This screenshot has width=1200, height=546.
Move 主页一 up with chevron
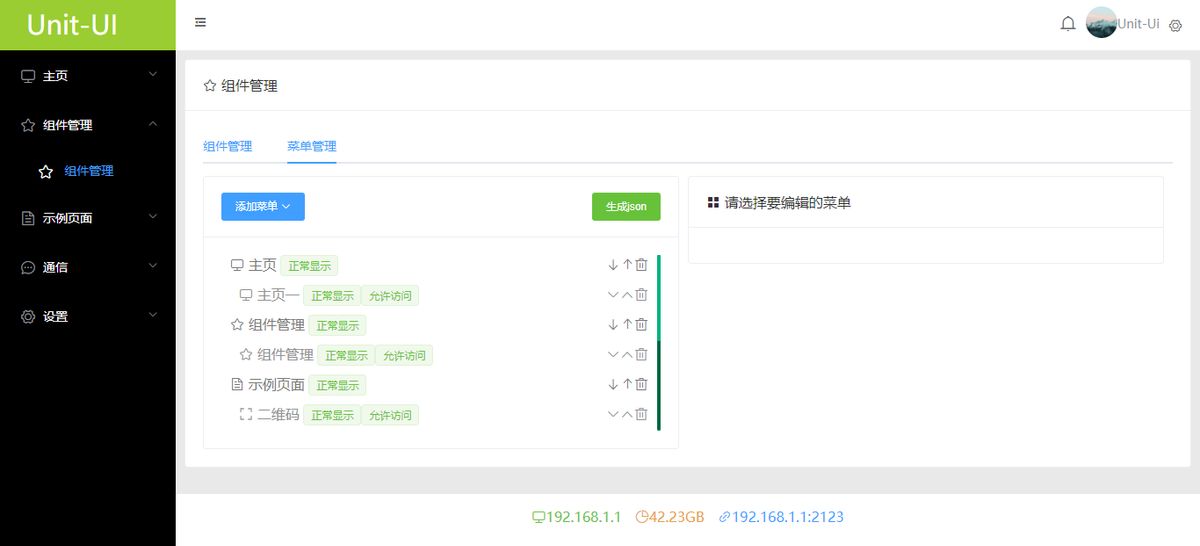click(627, 295)
